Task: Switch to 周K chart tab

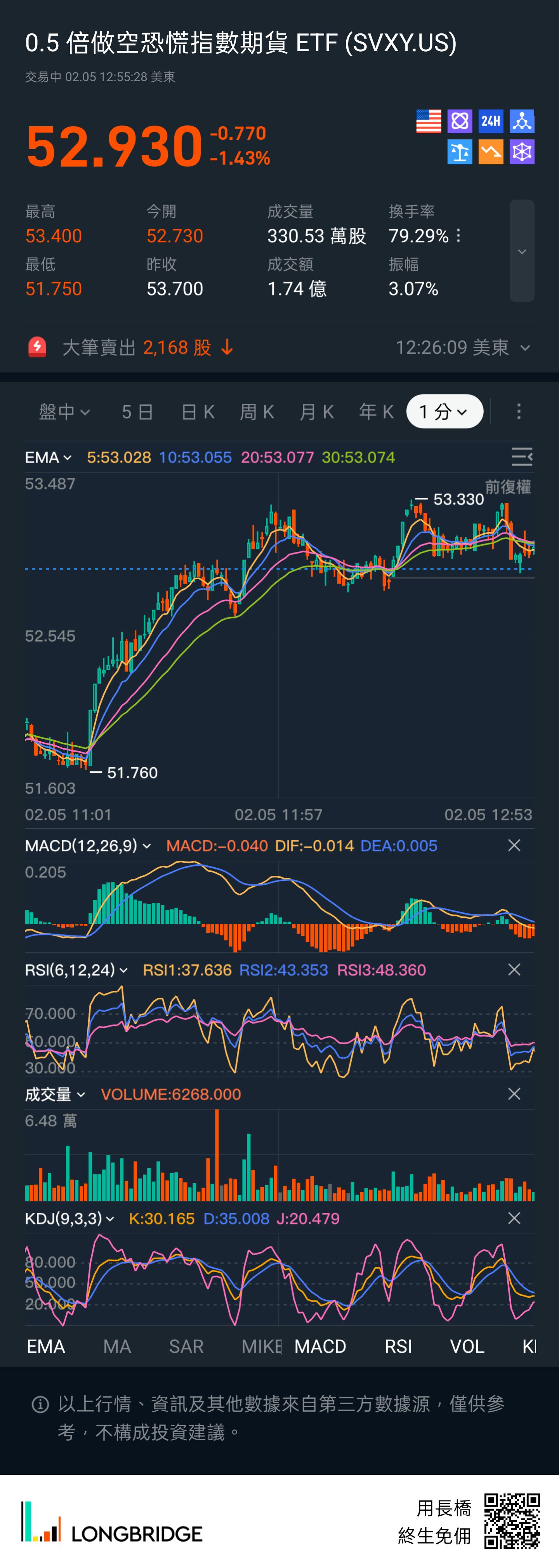Action: [x=257, y=412]
